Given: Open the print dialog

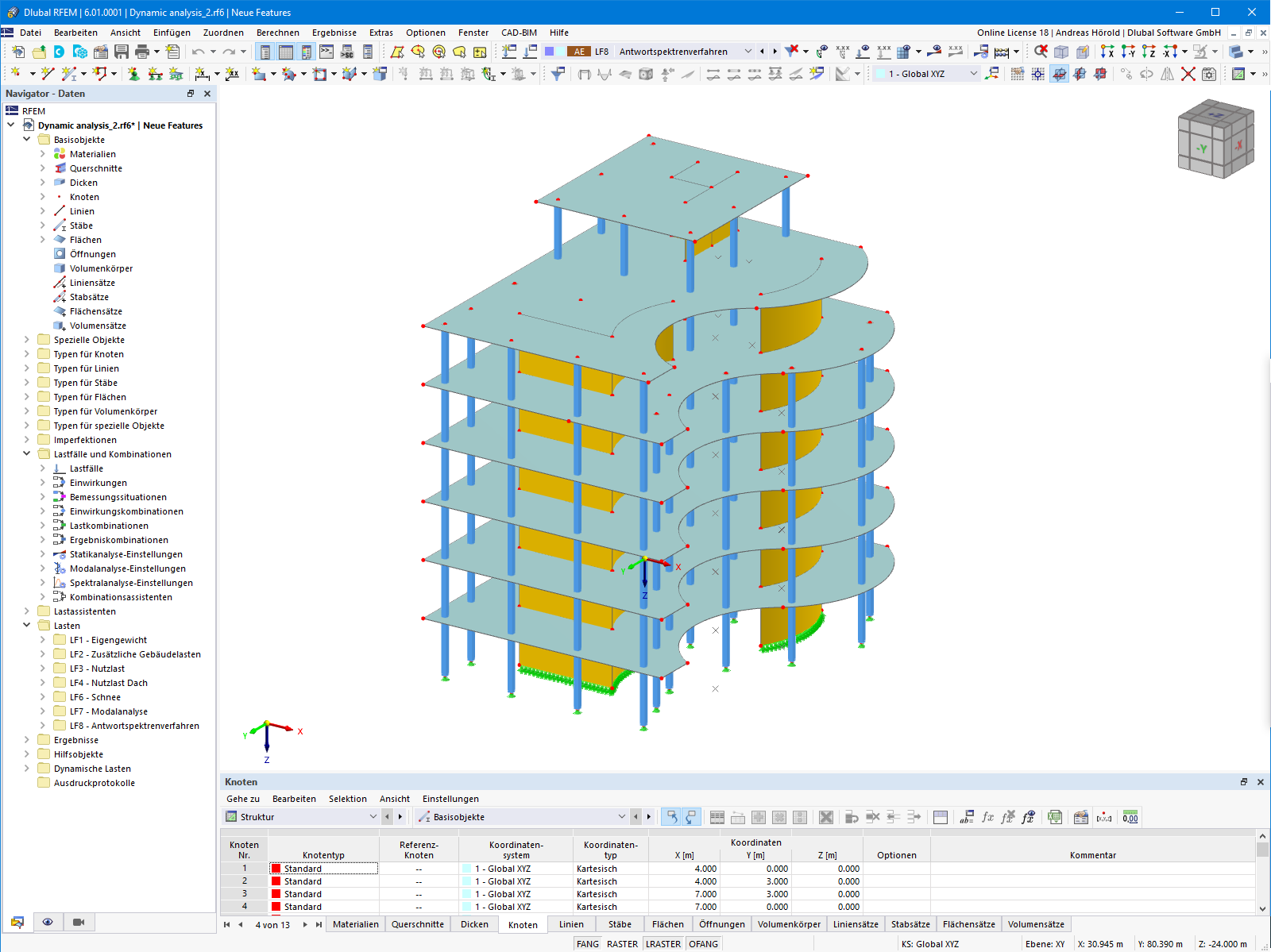Looking at the screenshot, I should click(x=142, y=52).
